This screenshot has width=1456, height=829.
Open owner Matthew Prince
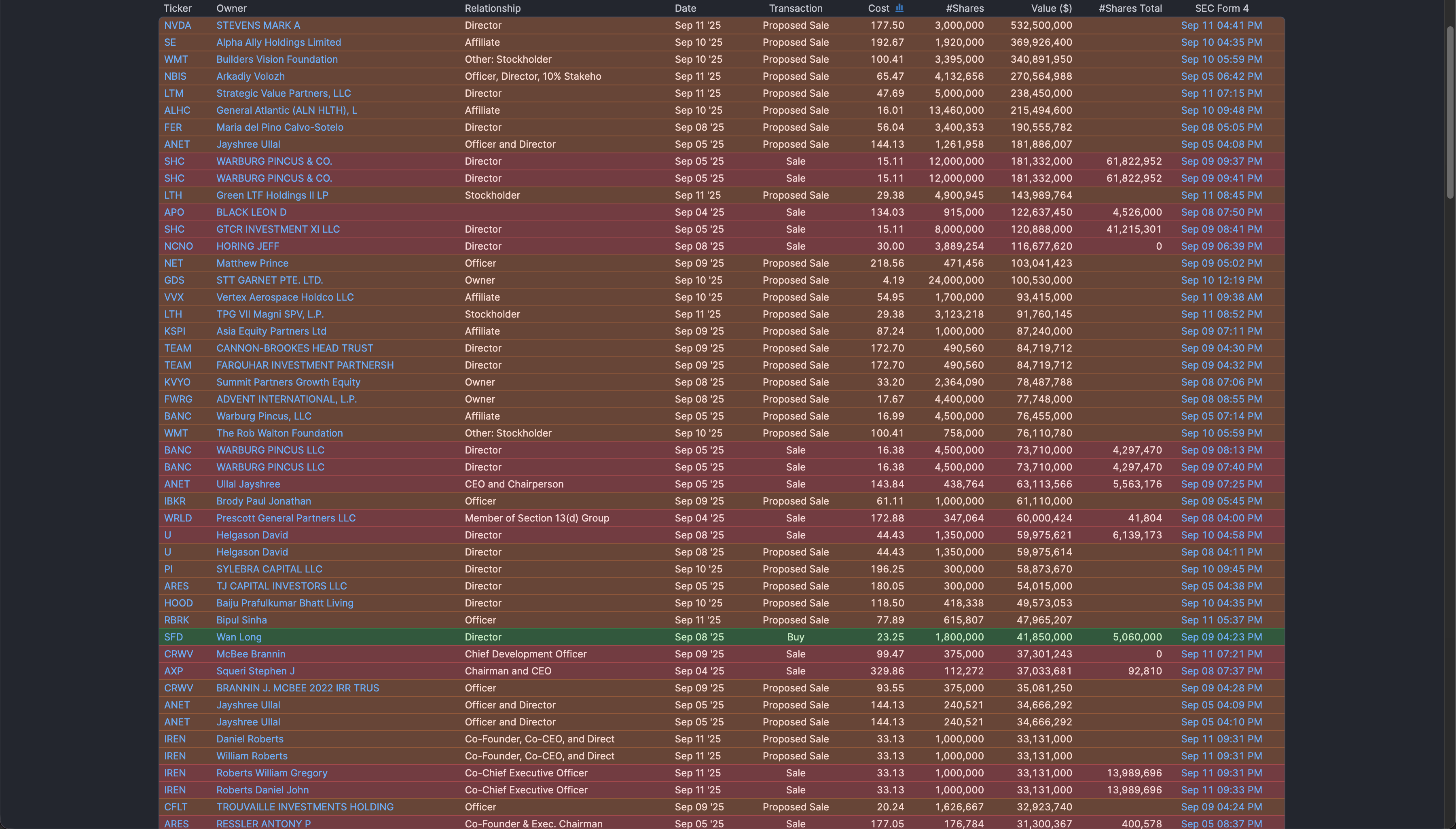coord(252,264)
